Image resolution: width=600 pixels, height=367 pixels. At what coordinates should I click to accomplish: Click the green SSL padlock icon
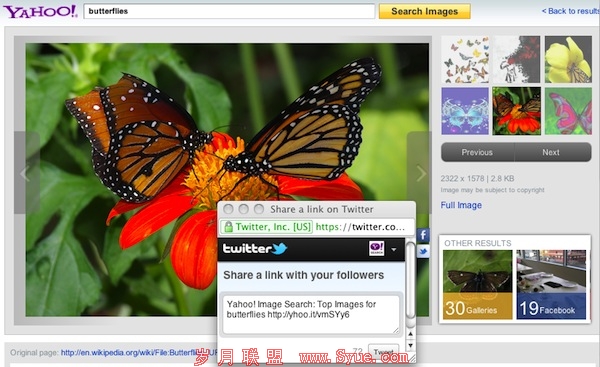(228, 227)
